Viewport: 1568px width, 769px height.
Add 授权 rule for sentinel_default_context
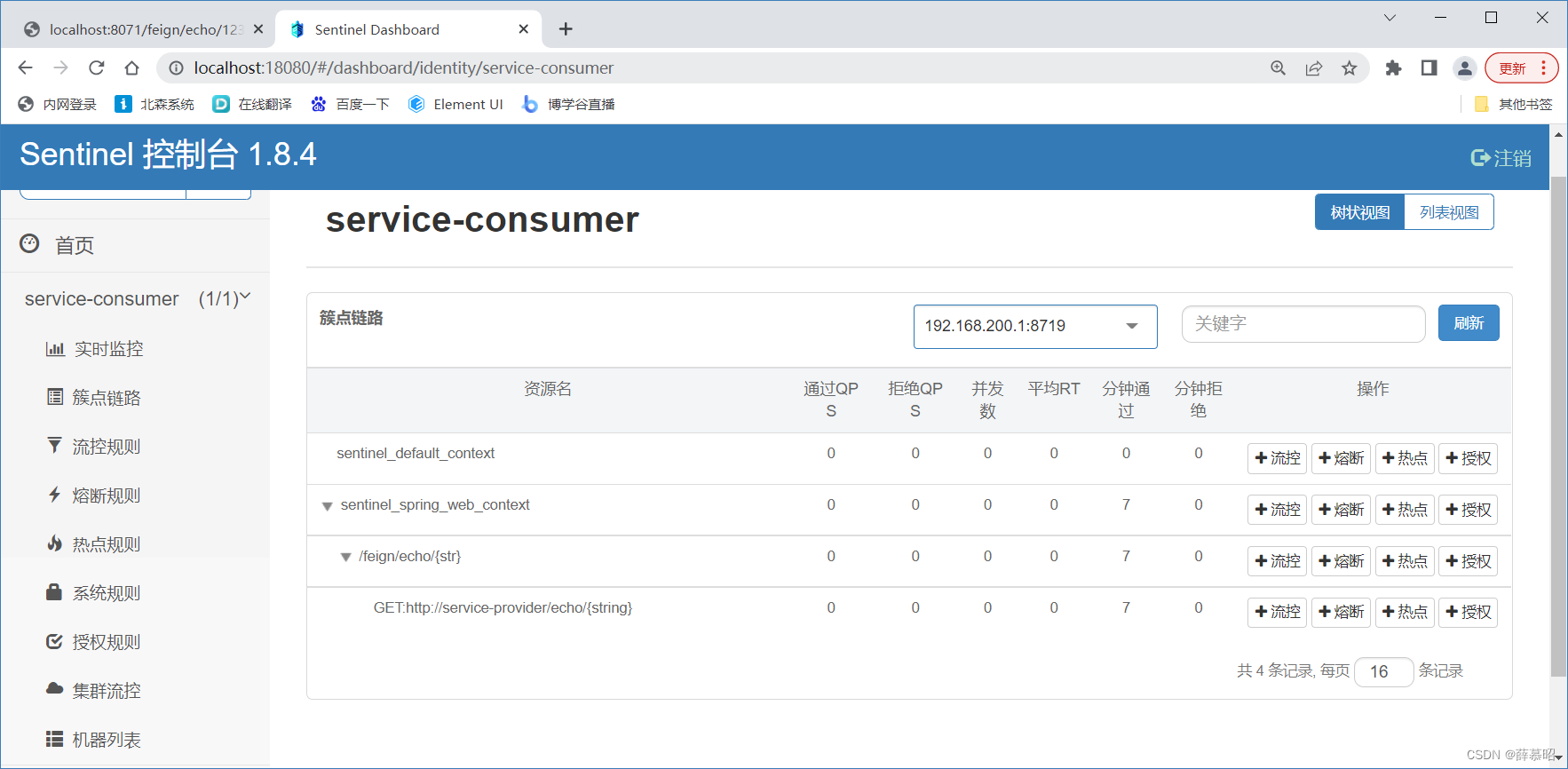[1469, 458]
